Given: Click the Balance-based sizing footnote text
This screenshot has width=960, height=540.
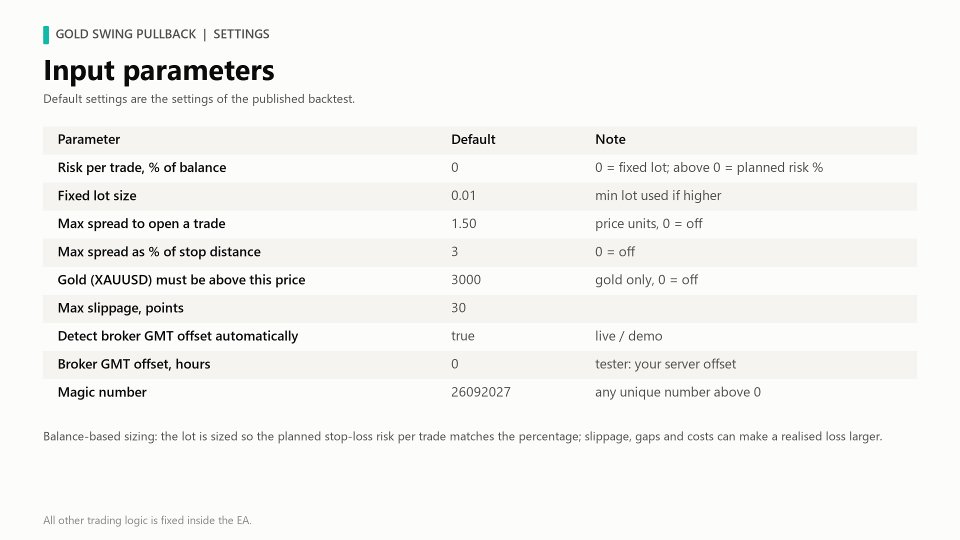Looking at the screenshot, I should [x=462, y=437].
